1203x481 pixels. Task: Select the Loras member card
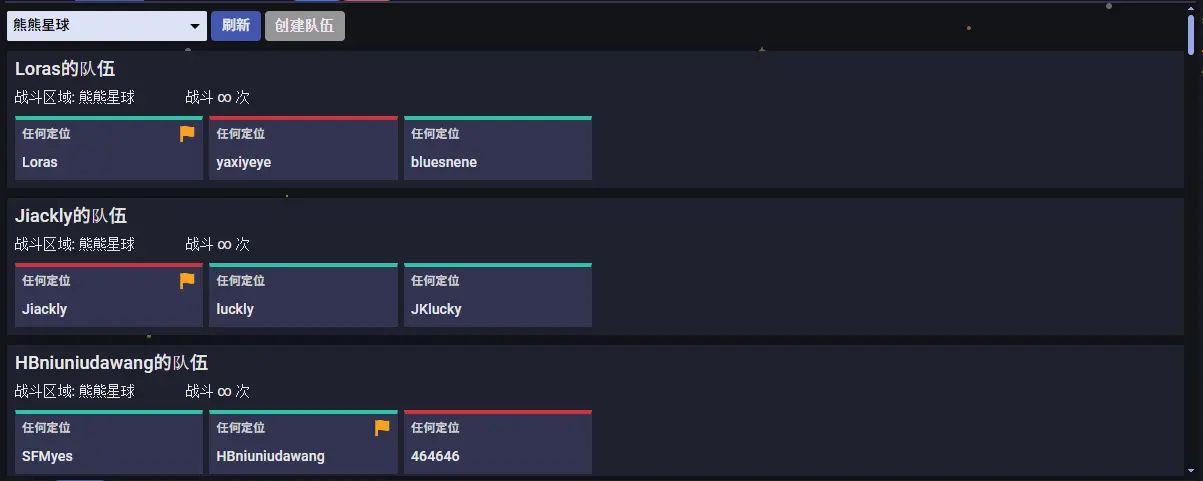tap(109, 148)
